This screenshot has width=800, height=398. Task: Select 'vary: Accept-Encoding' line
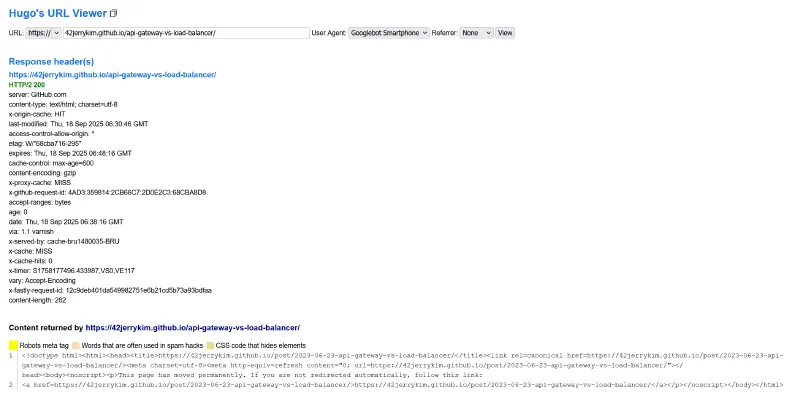42,281
